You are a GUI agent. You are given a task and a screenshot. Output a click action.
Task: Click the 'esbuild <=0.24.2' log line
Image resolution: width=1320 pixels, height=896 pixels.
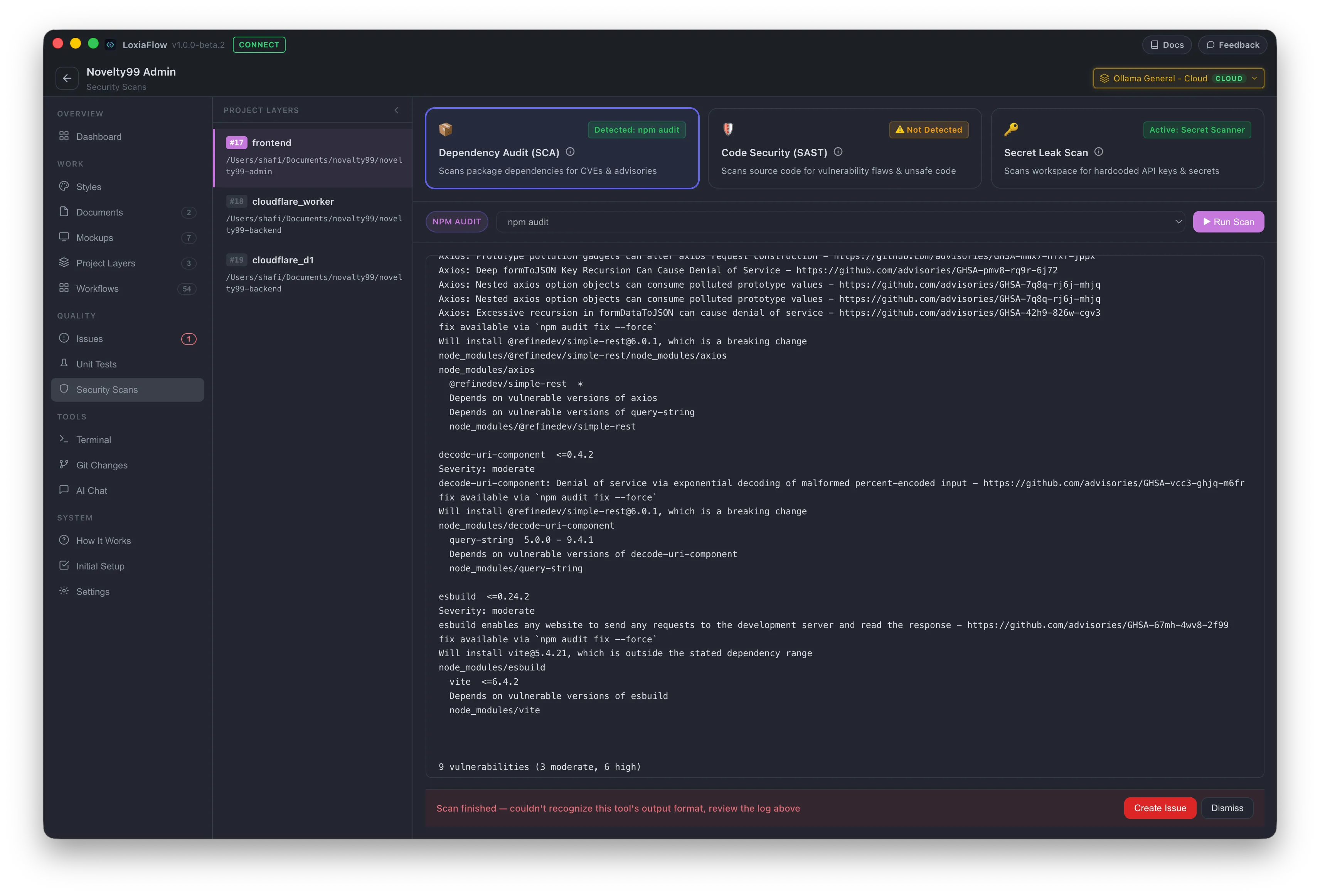484,596
